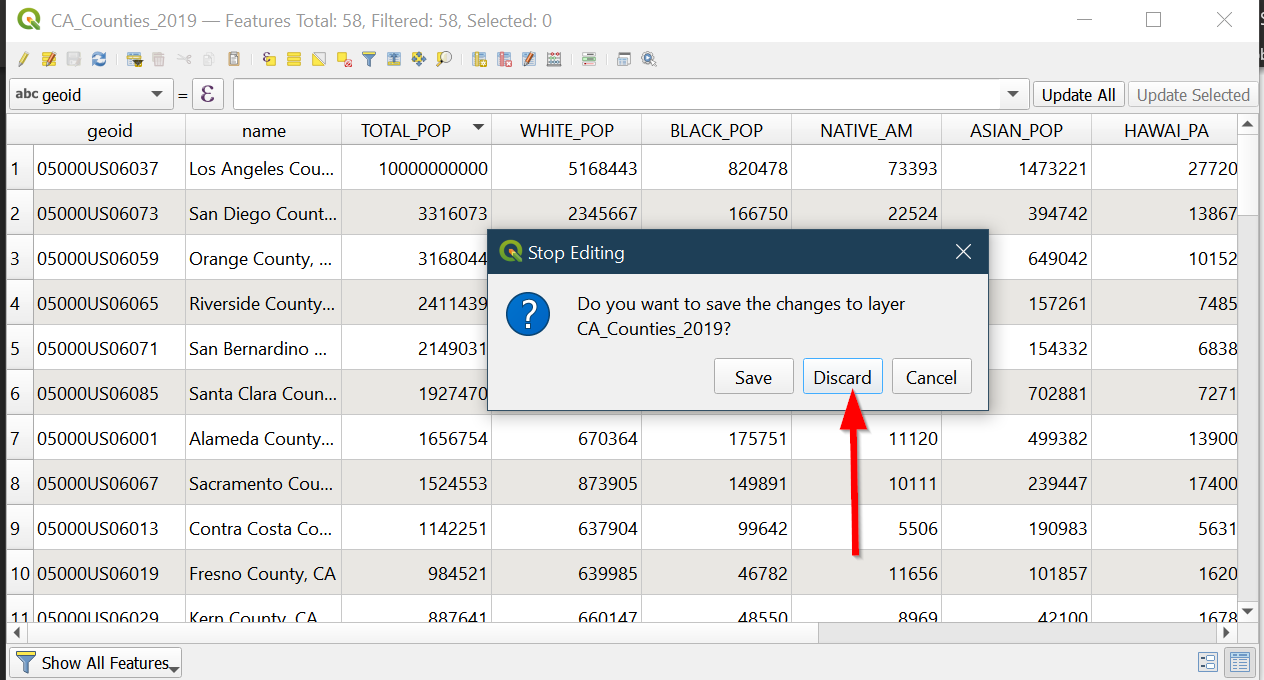Toggle editing mode pencil icon

[x=23, y=60]
